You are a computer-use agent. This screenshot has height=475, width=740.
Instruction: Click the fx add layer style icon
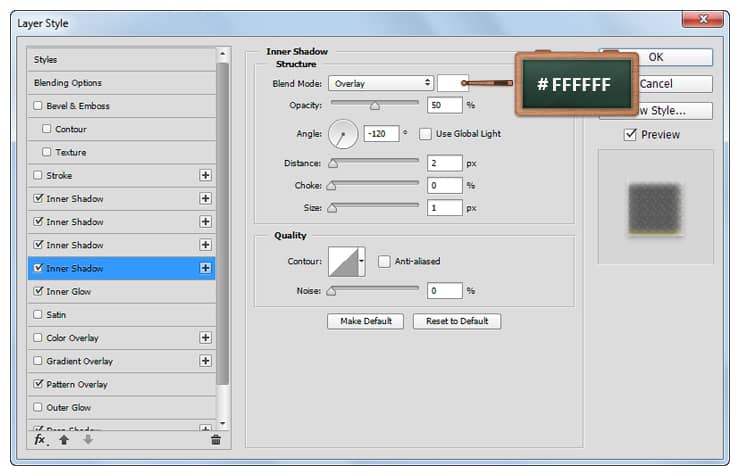click(41, 439)
